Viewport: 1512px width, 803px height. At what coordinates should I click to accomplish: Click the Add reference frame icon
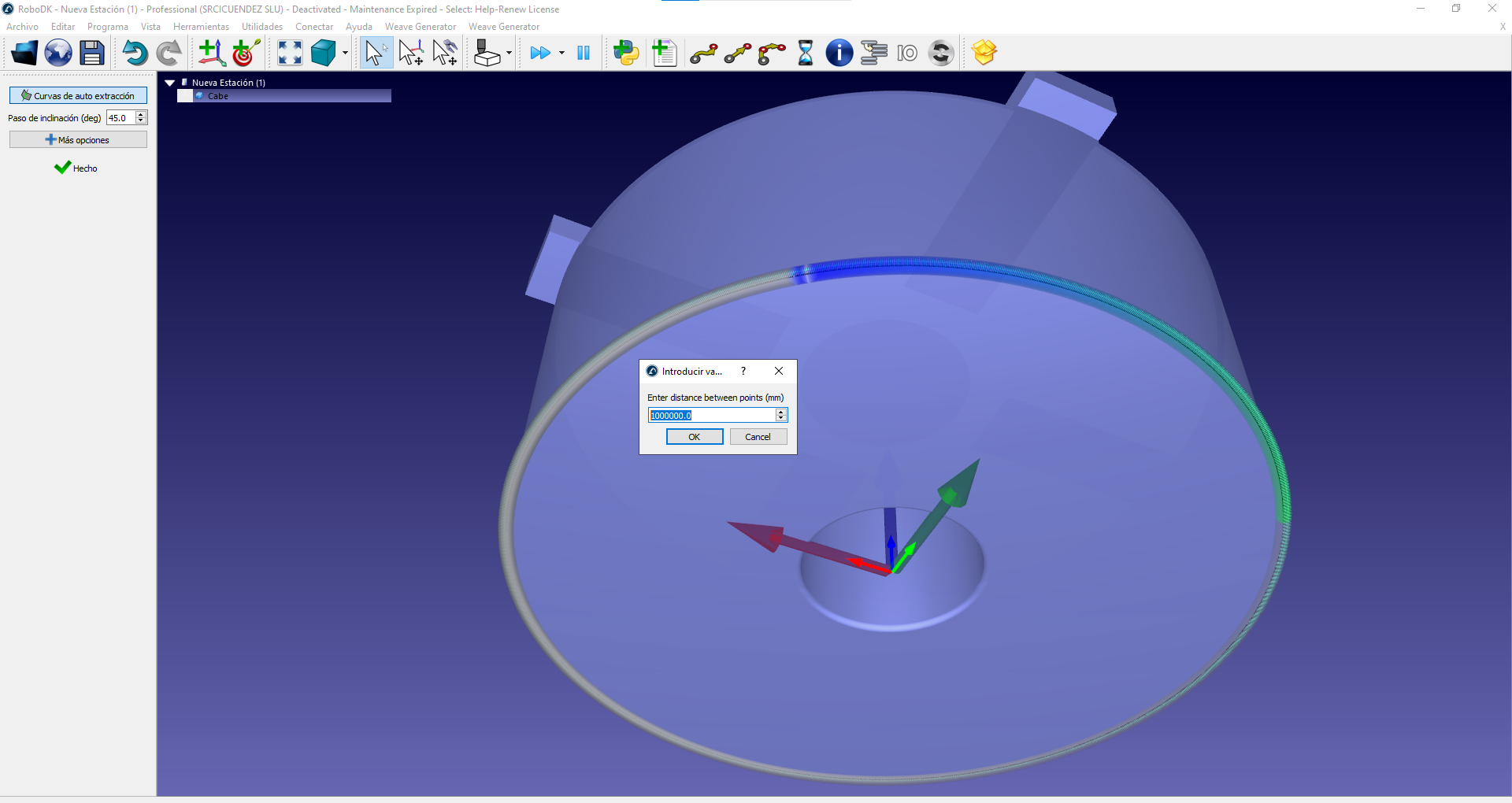pos(211,53)
